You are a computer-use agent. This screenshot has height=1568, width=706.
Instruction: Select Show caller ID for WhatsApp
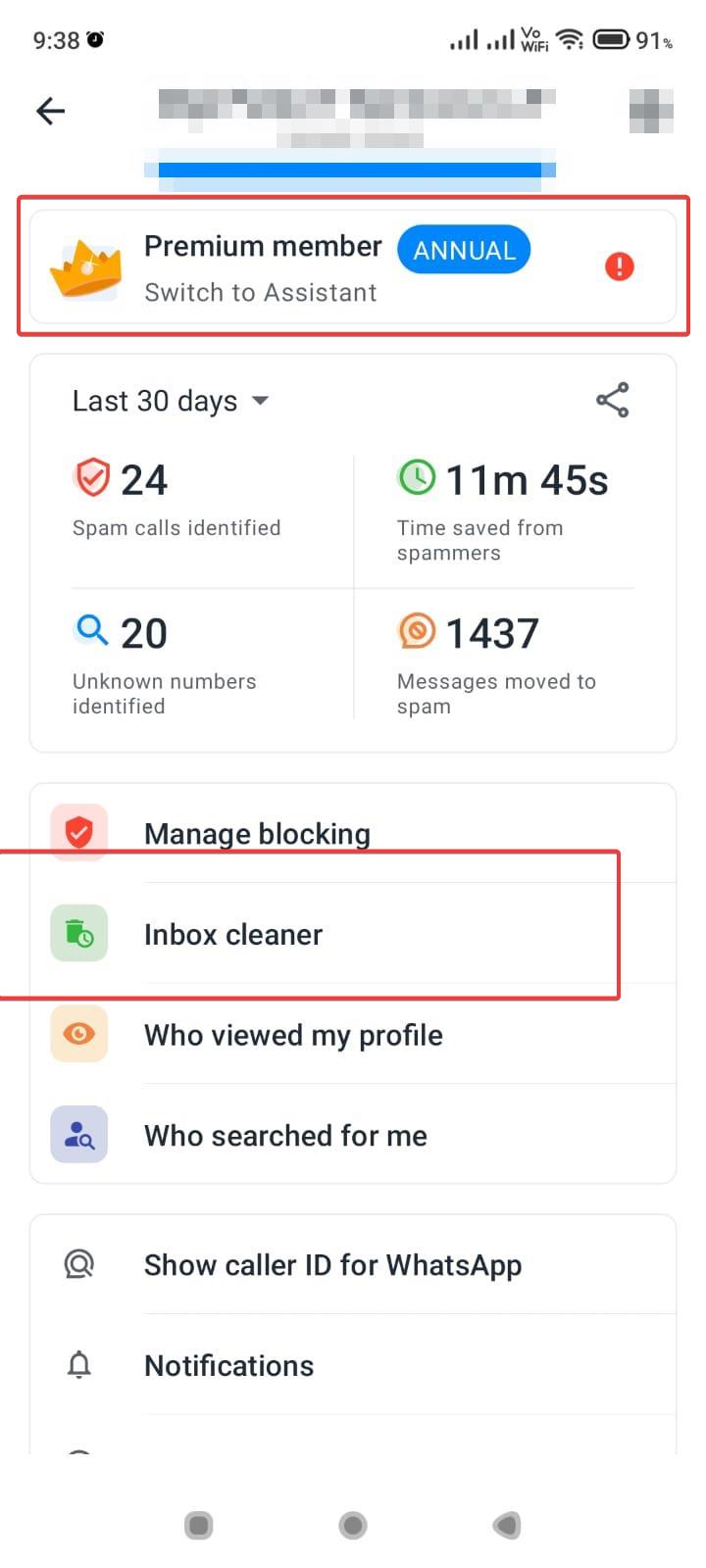coord(353,1264)
